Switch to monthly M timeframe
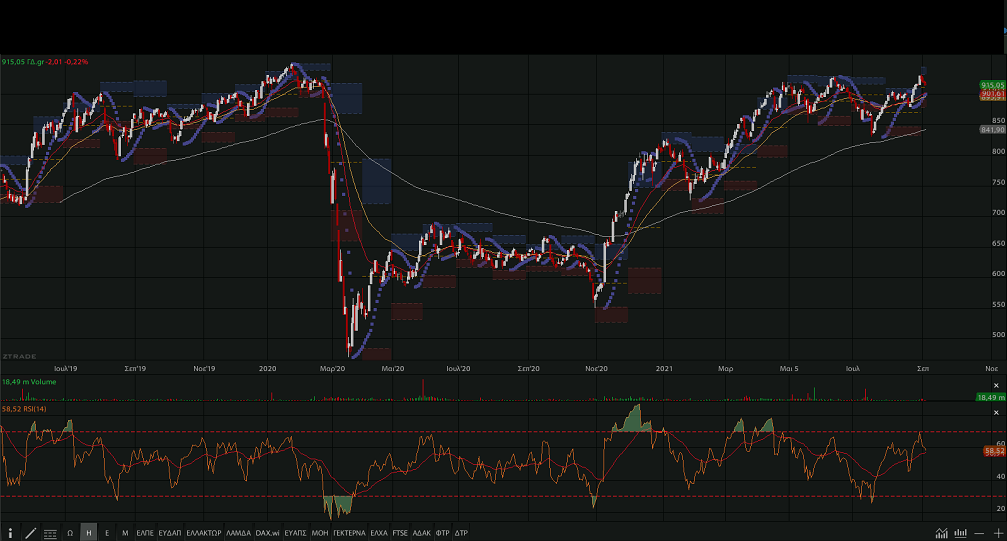1007x541 pixels. coord(125,533)
